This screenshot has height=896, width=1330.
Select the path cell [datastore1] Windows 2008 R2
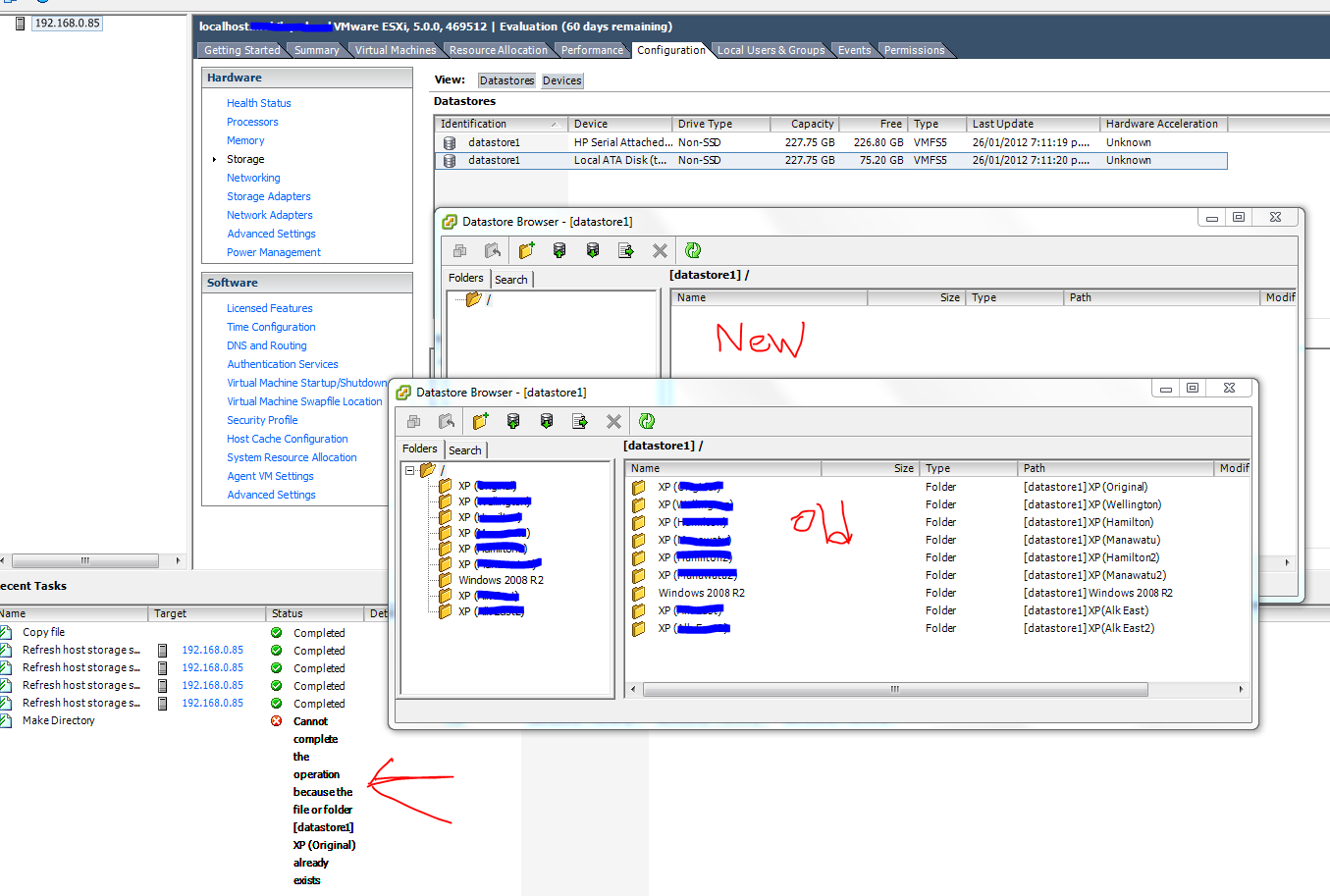tap(1097, 593)
